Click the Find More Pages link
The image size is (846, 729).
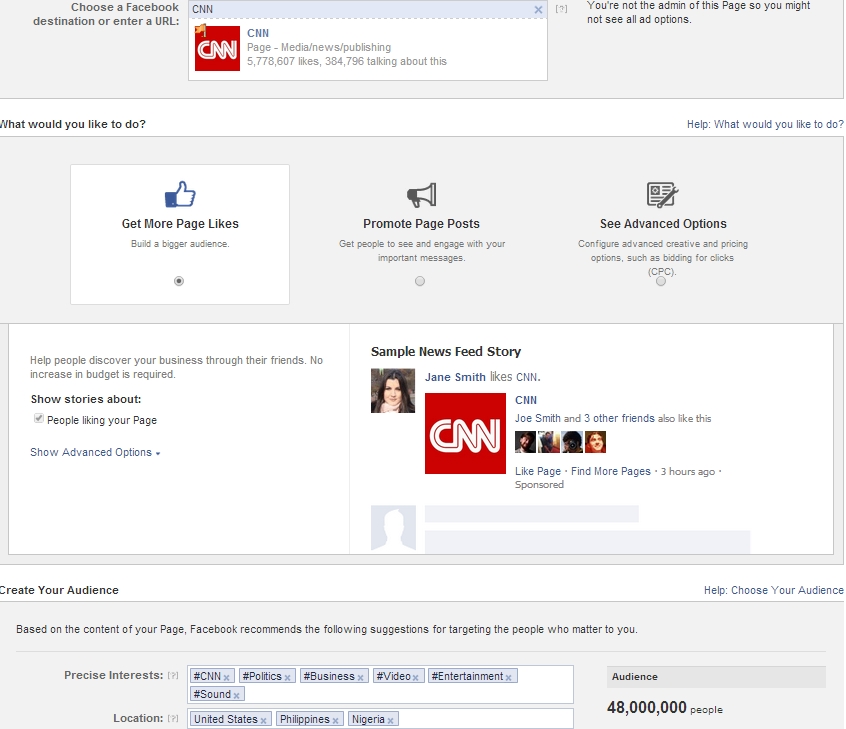point(611,471)
